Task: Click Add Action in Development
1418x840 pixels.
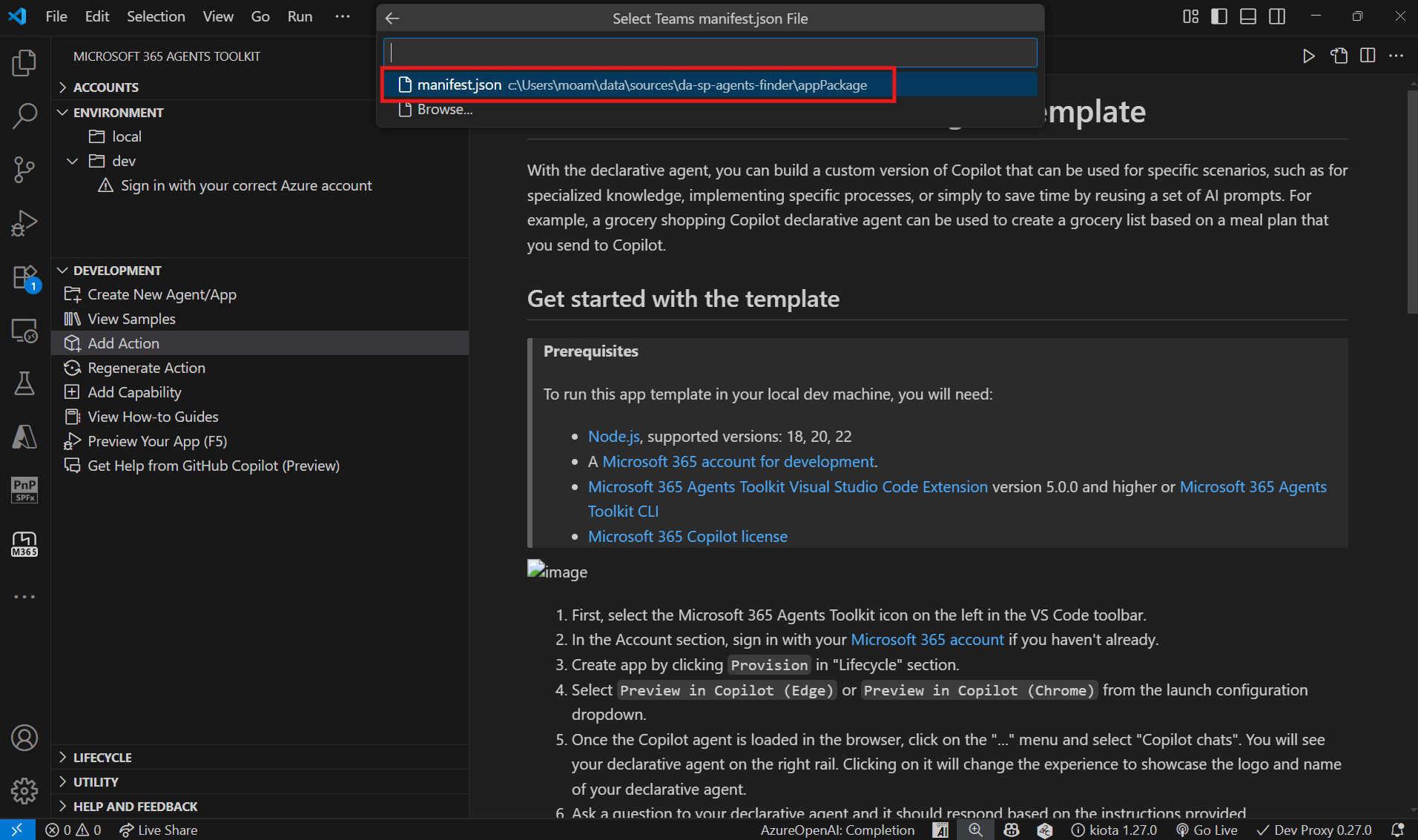Action: pyautogui.click(x=260, y=343)
